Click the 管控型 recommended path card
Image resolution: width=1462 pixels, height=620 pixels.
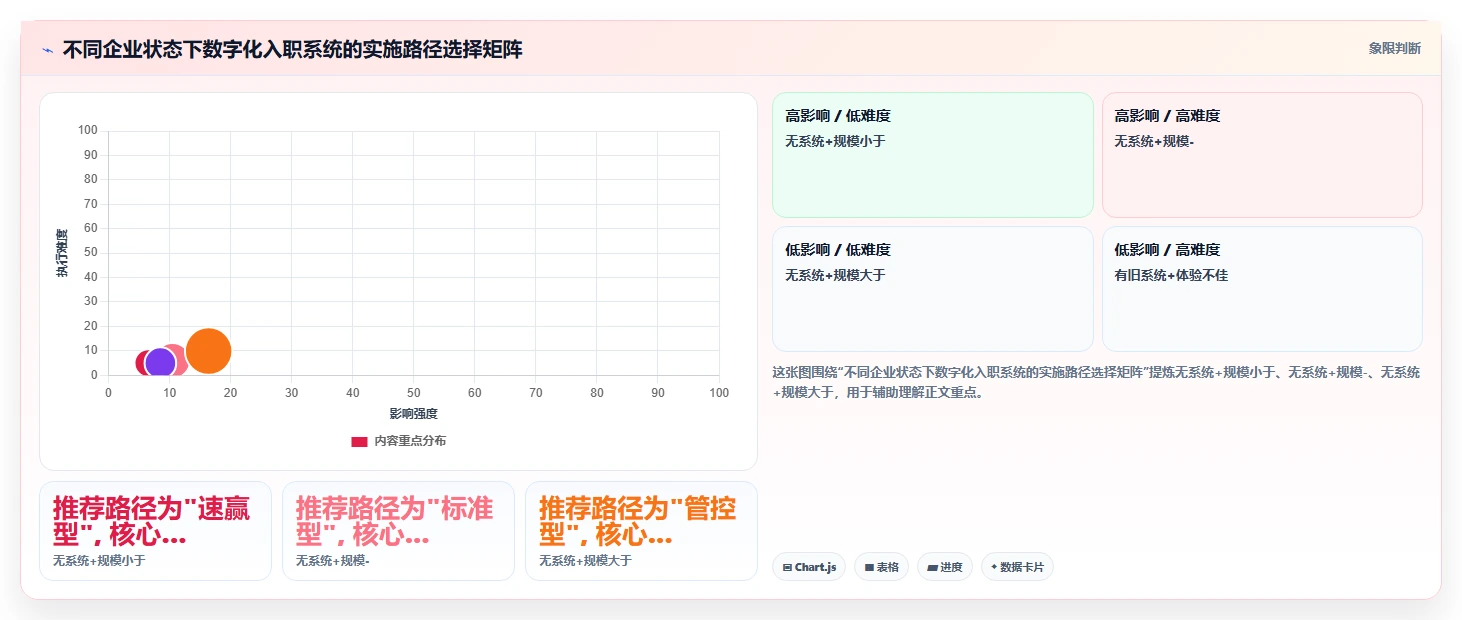coord(641,531)
